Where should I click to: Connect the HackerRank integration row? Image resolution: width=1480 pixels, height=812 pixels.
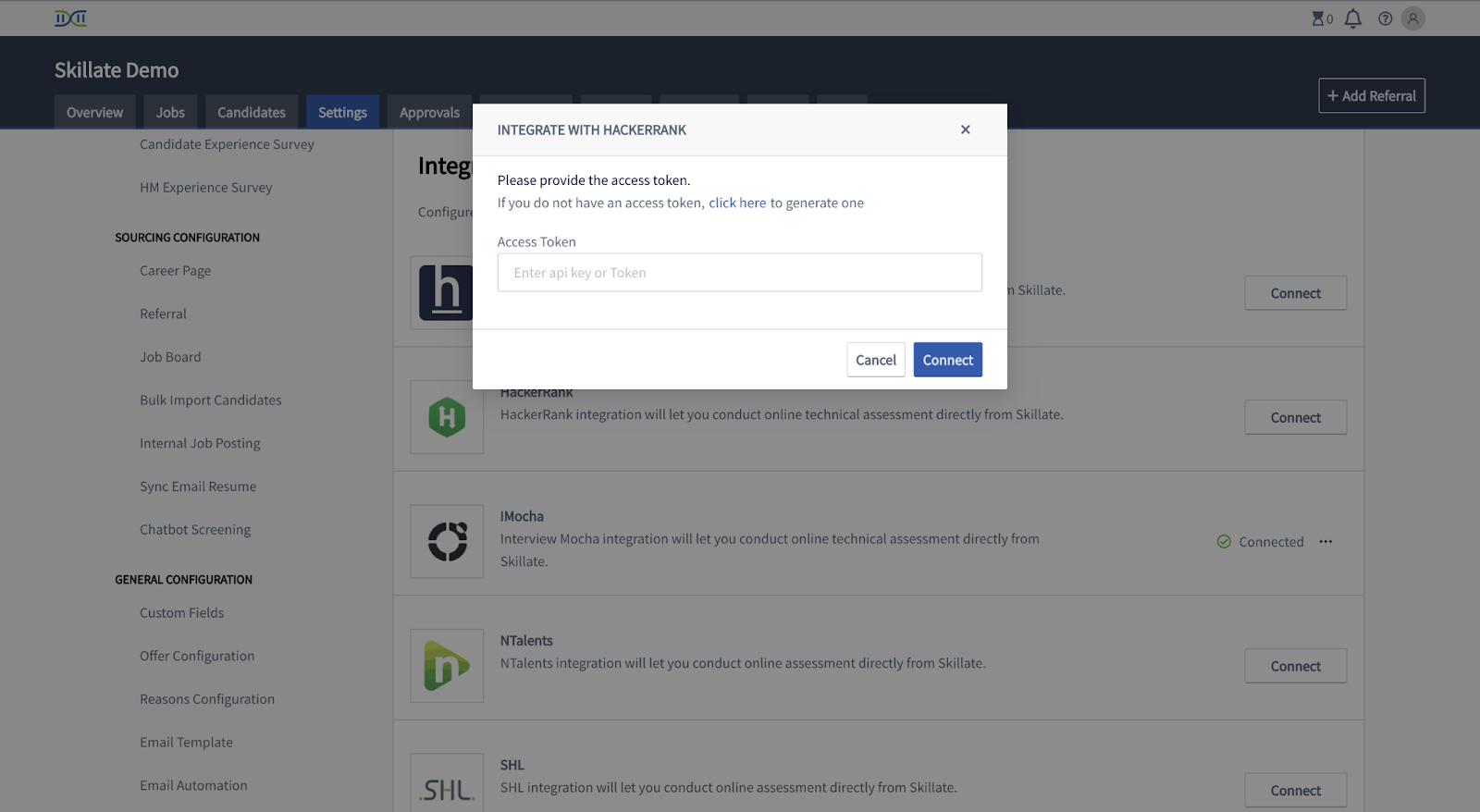[x=1295, y=417]
